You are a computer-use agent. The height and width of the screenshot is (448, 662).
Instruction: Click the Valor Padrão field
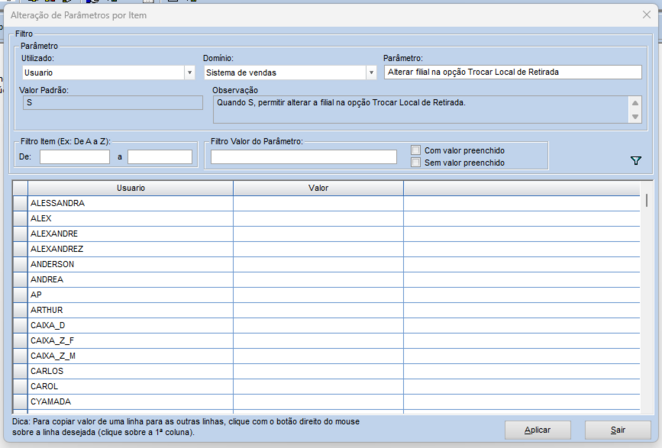click(x=113, y=103)
